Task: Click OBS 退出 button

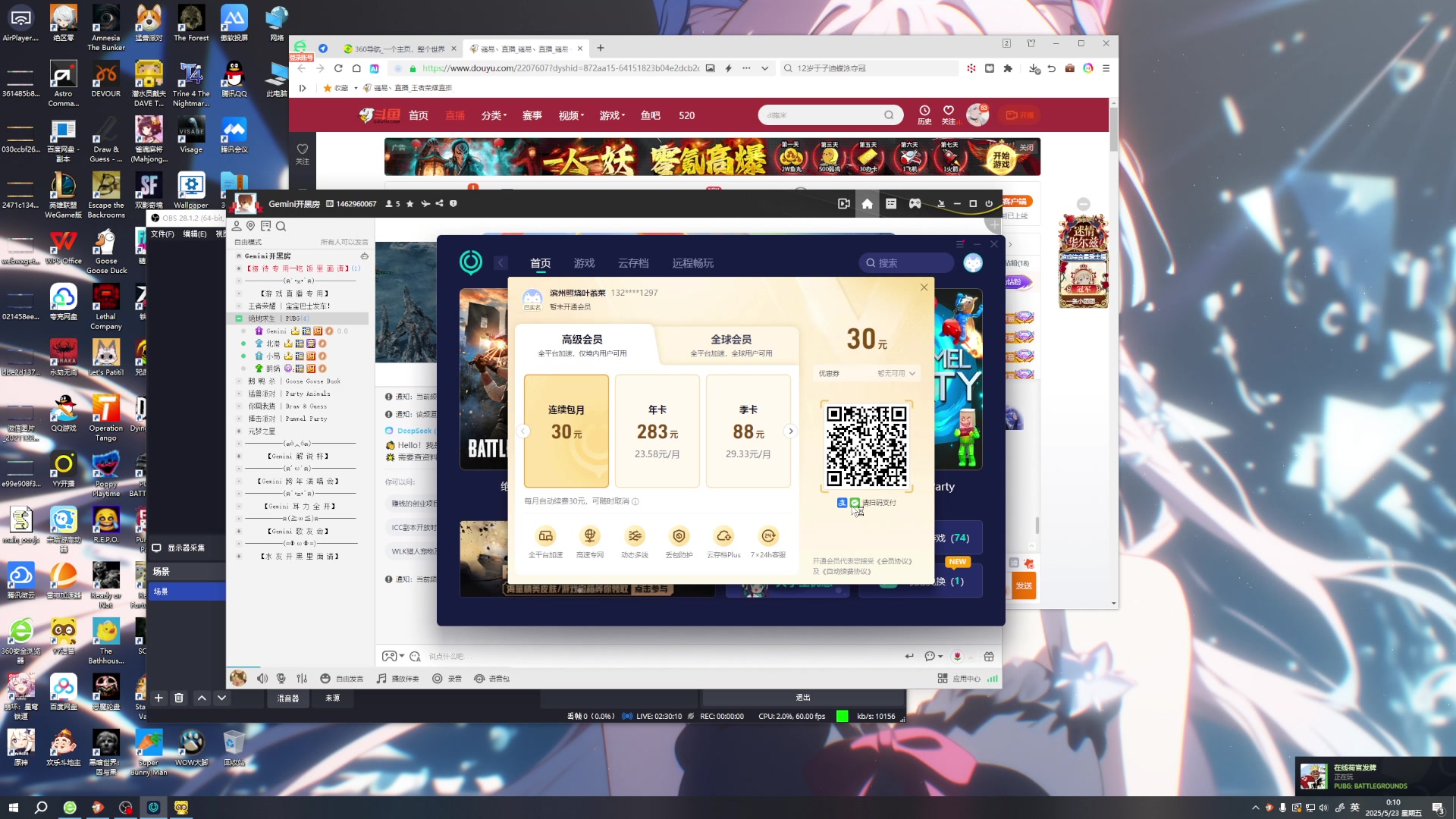Action: [x=803, y=698]
